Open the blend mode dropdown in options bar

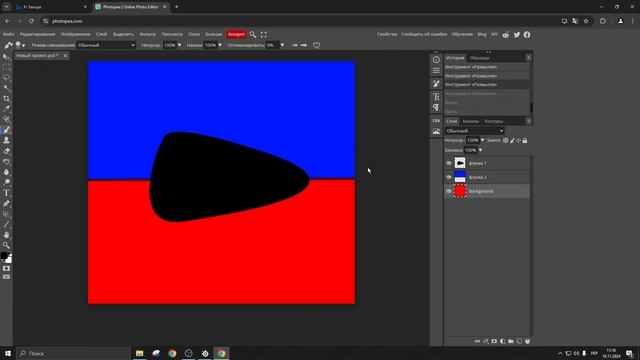pos(106,45)
